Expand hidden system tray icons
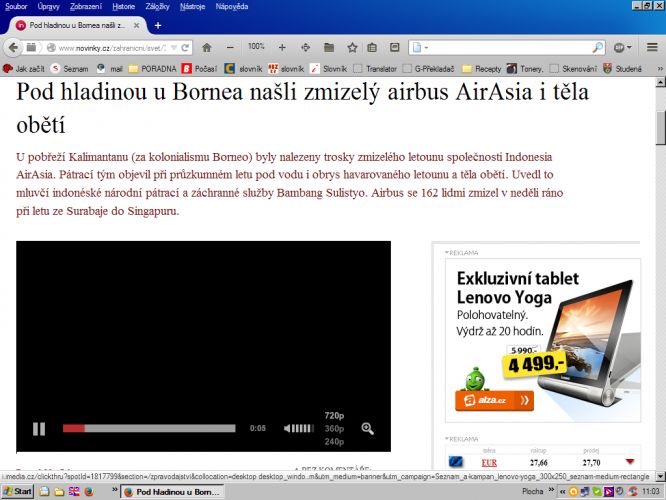Image resolution: width=666 pixels, height=500 pixels. point(562,492)
